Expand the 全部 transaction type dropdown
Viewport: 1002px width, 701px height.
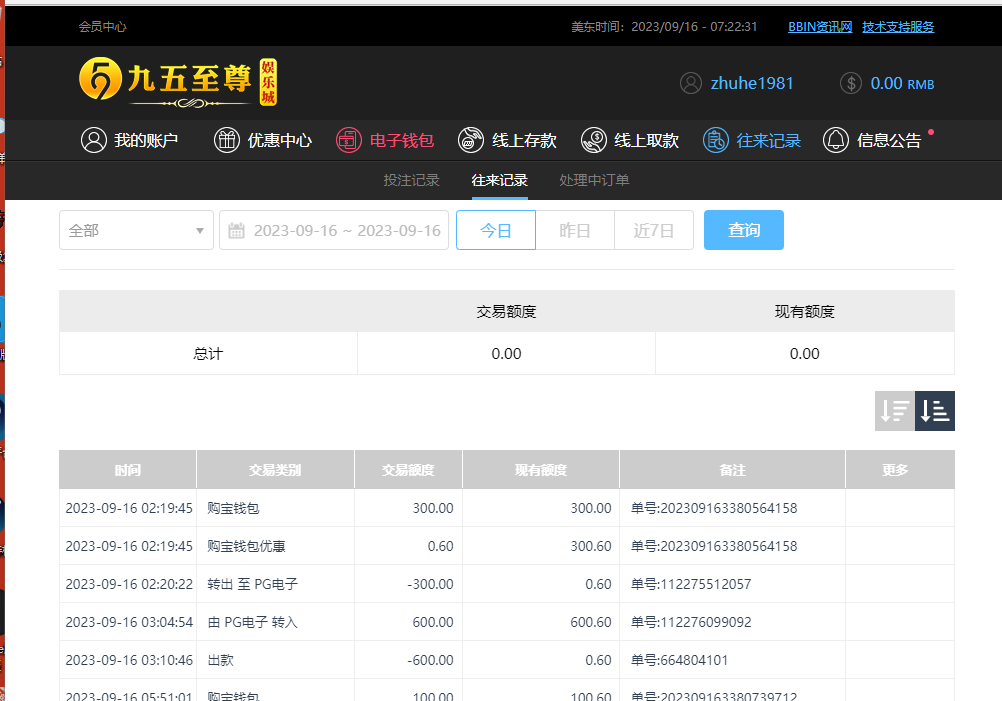136,230
